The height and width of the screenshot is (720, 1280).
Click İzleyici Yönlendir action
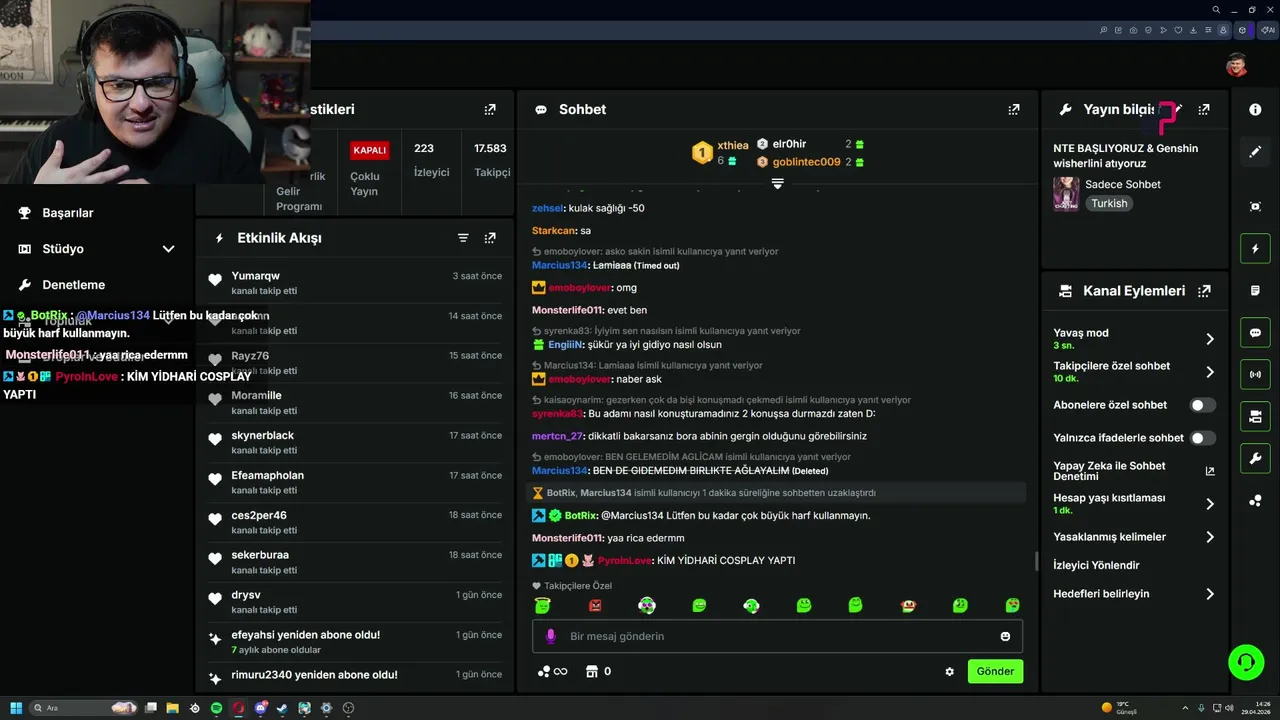click(1096, 565)
